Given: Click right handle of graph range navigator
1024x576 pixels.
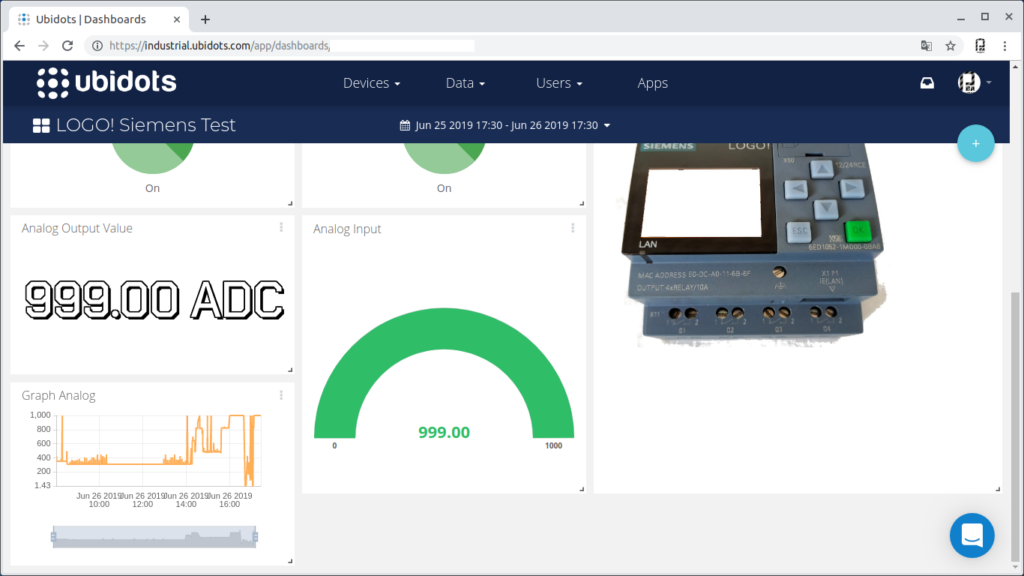Looking at the screenshot, I should [255, 537].
